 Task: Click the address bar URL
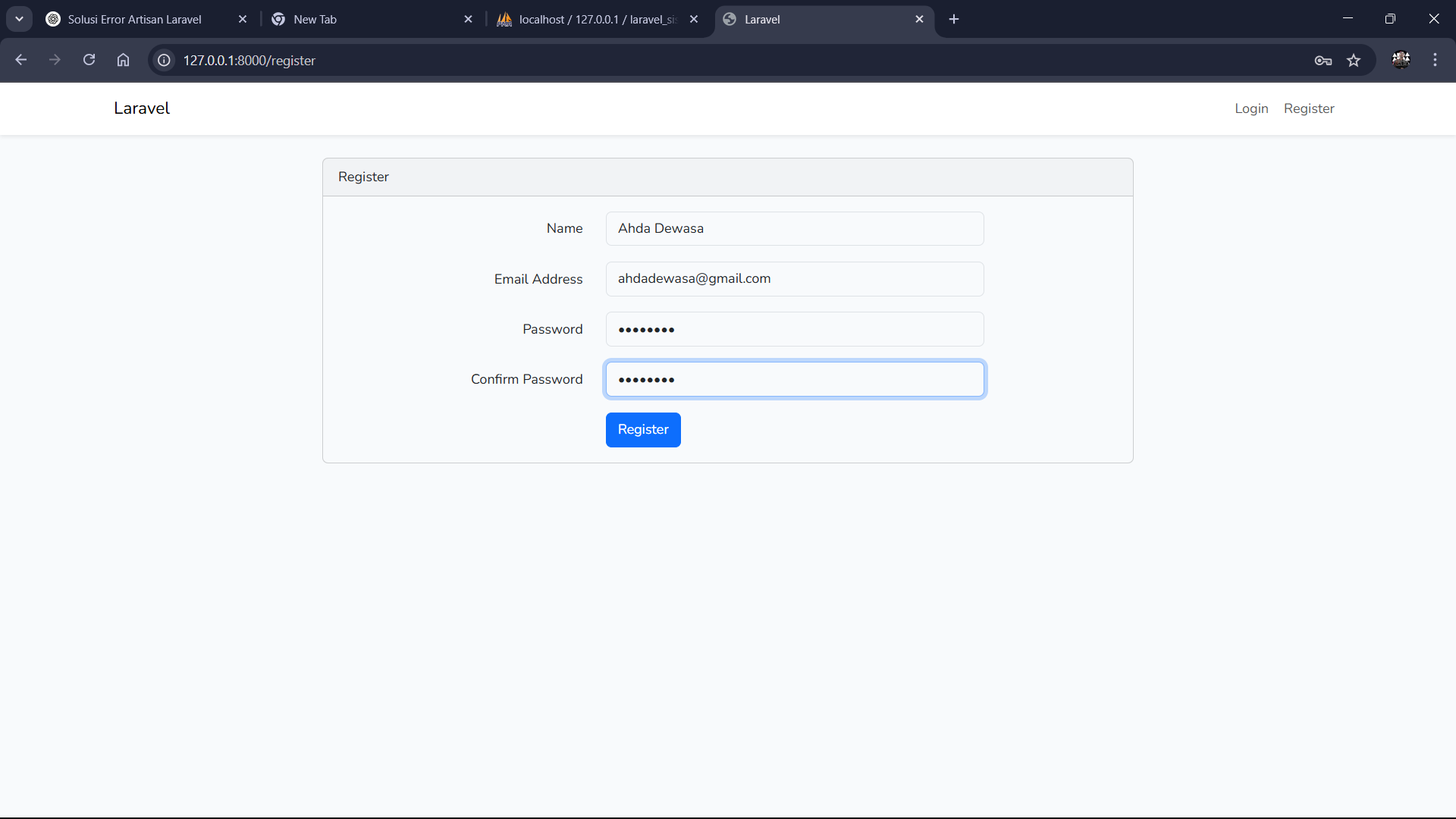[249, 60]
